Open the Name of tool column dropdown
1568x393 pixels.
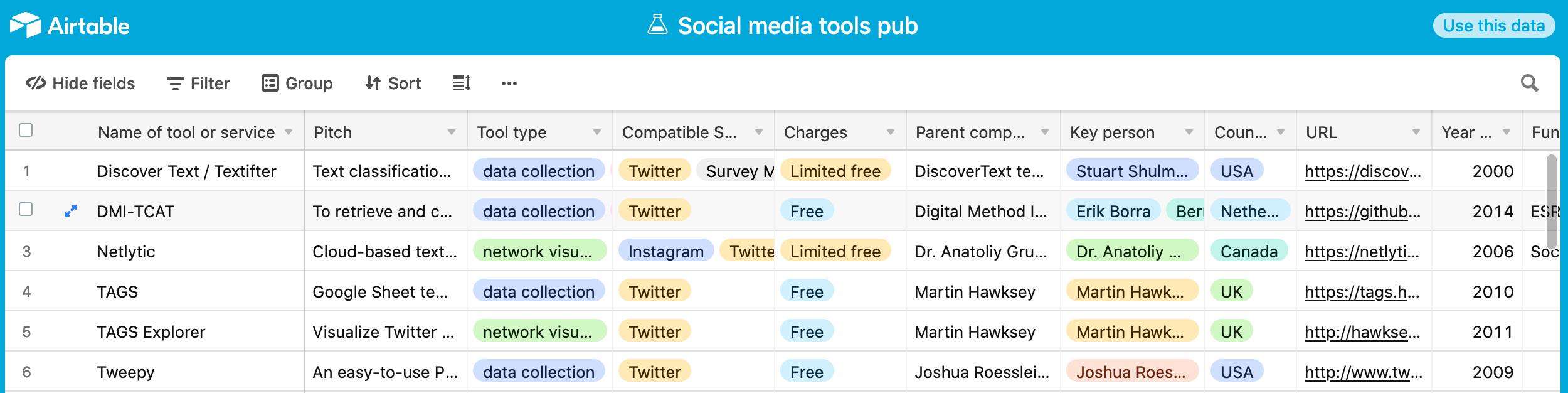289,132
